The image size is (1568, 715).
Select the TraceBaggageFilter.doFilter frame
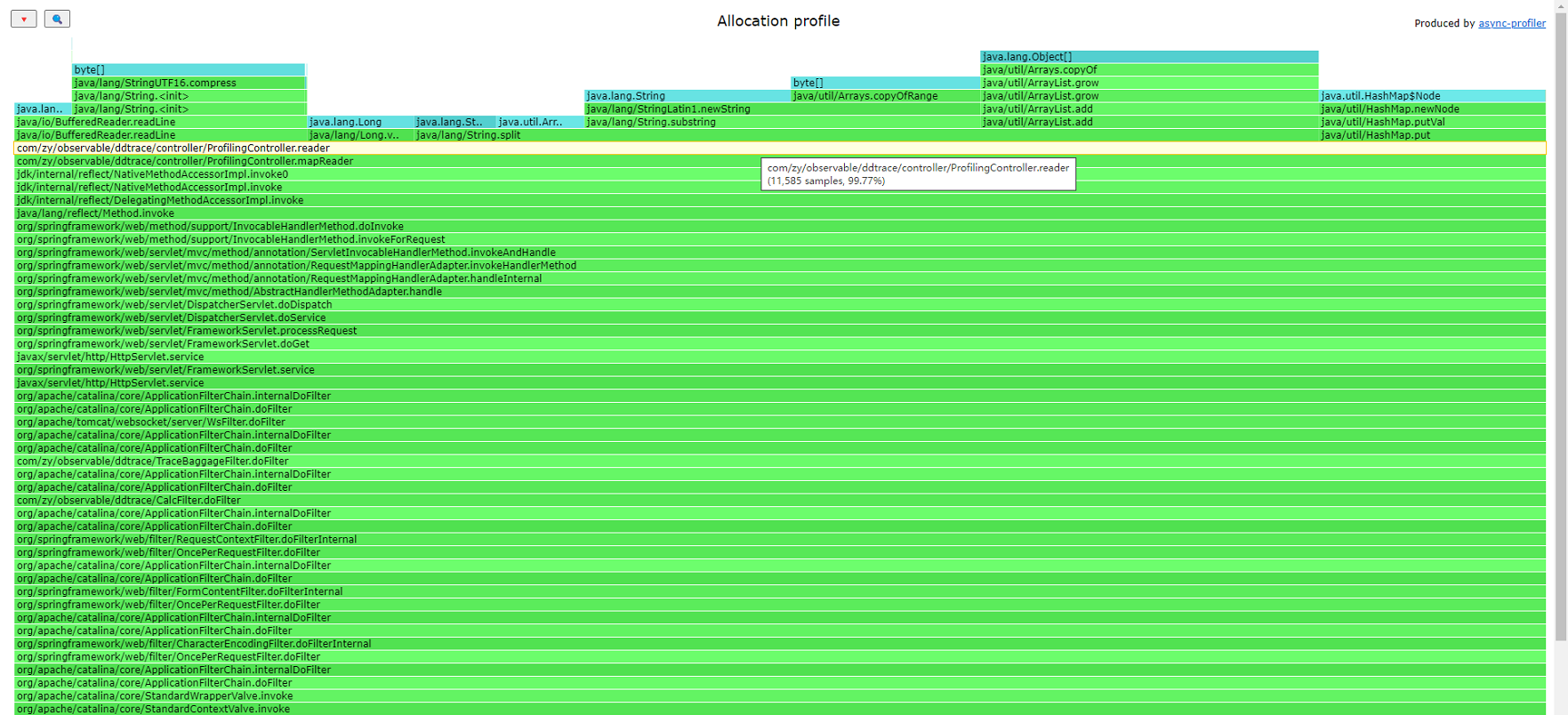(x=780, y=461)
